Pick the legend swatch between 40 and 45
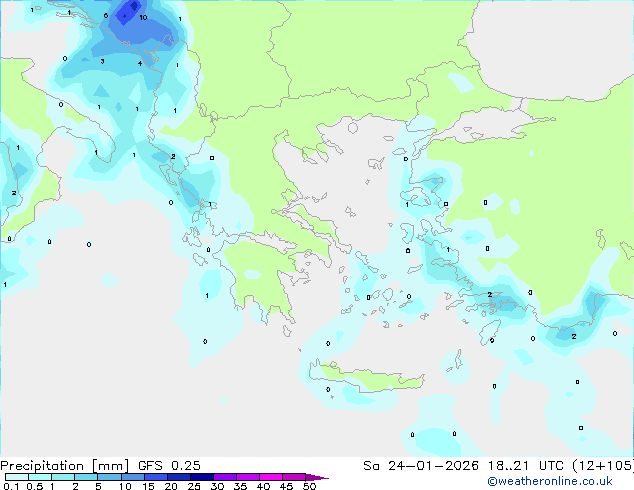The height and width of the screenshot is (490, 634). pos(271,477)
